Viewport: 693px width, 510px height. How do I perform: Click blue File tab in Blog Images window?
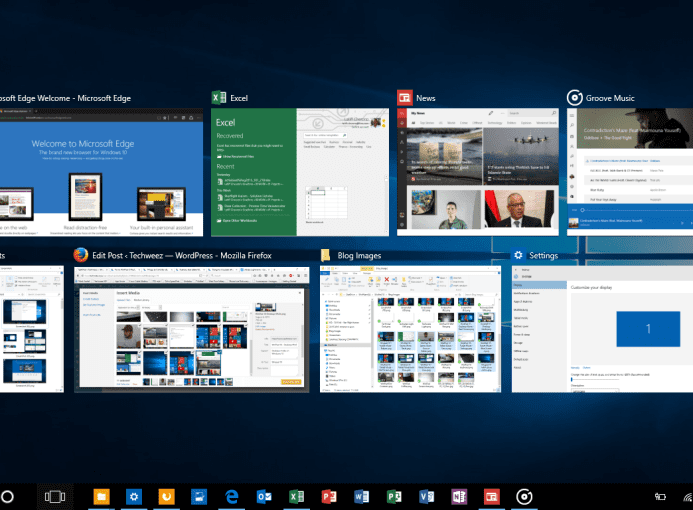pos(325,274)
